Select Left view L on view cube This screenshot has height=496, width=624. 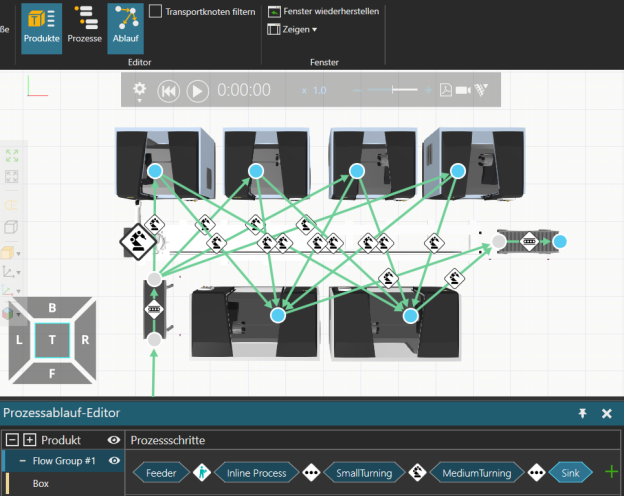19,340
